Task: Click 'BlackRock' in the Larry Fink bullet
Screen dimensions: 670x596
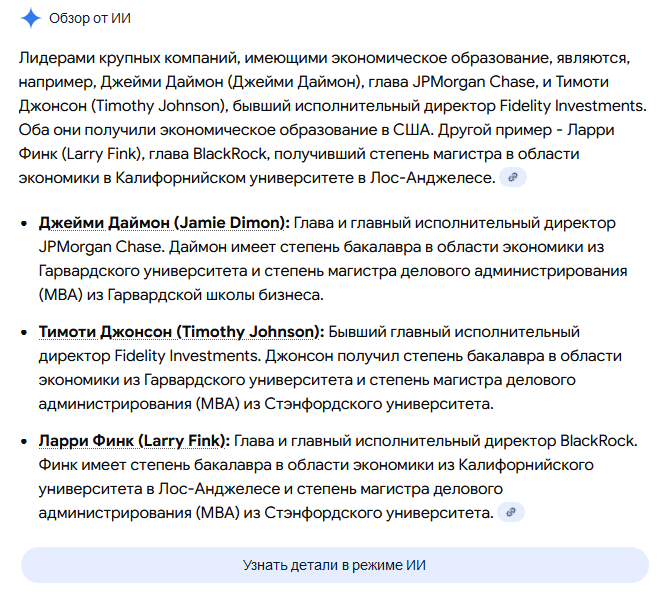Action: [598, 440]
